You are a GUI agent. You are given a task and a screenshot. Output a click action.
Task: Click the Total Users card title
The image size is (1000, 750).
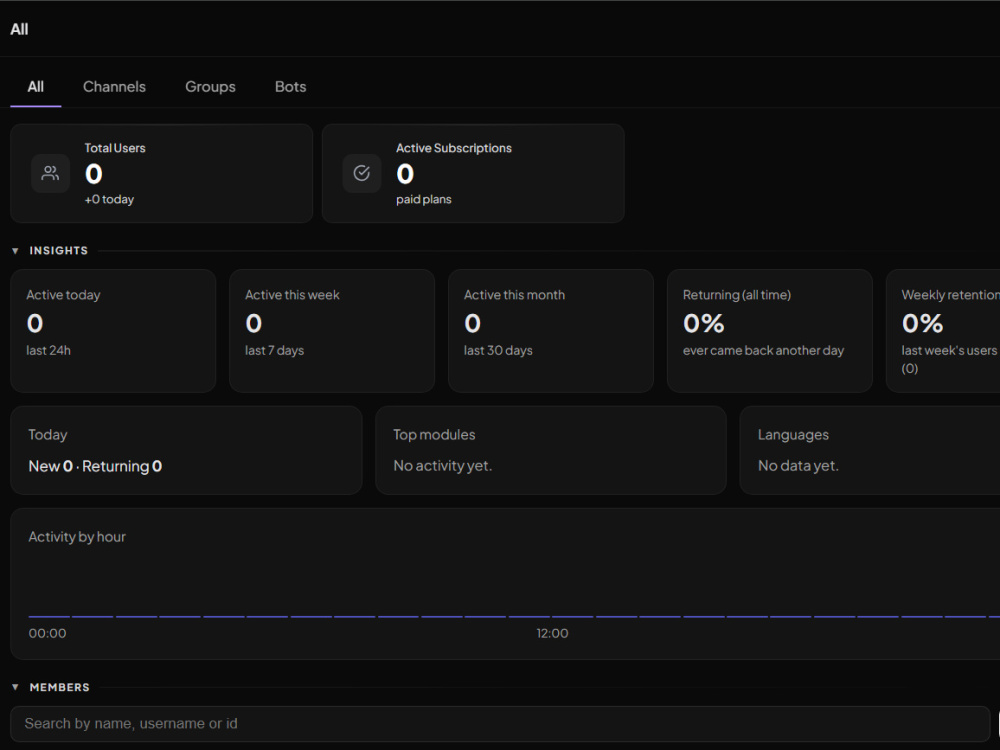(x=115, y=148)
